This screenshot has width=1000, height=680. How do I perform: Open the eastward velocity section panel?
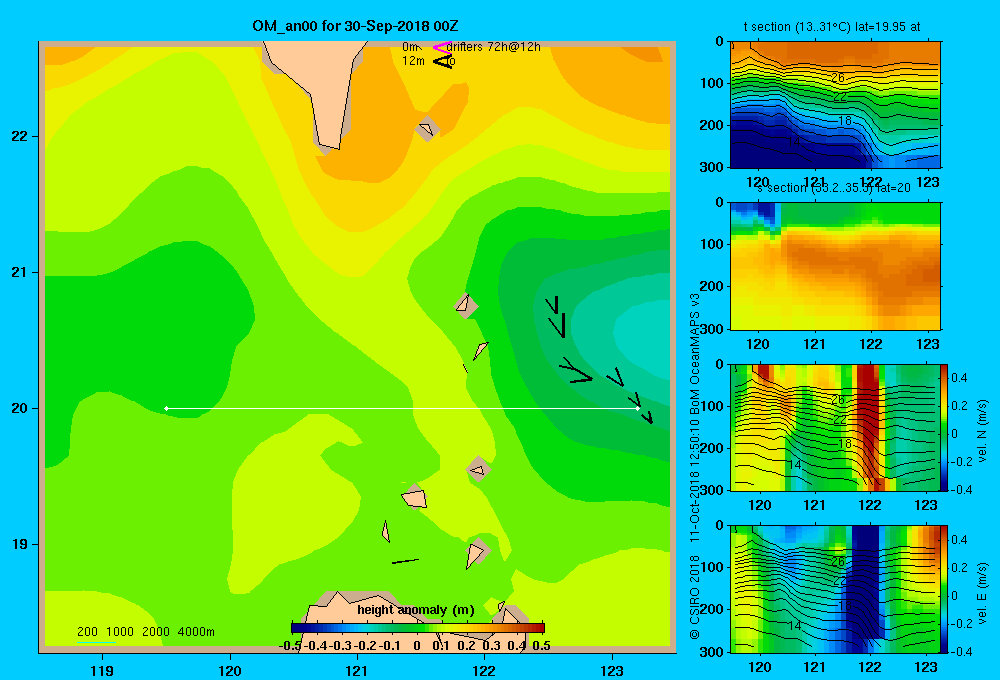tap(835, 589)
